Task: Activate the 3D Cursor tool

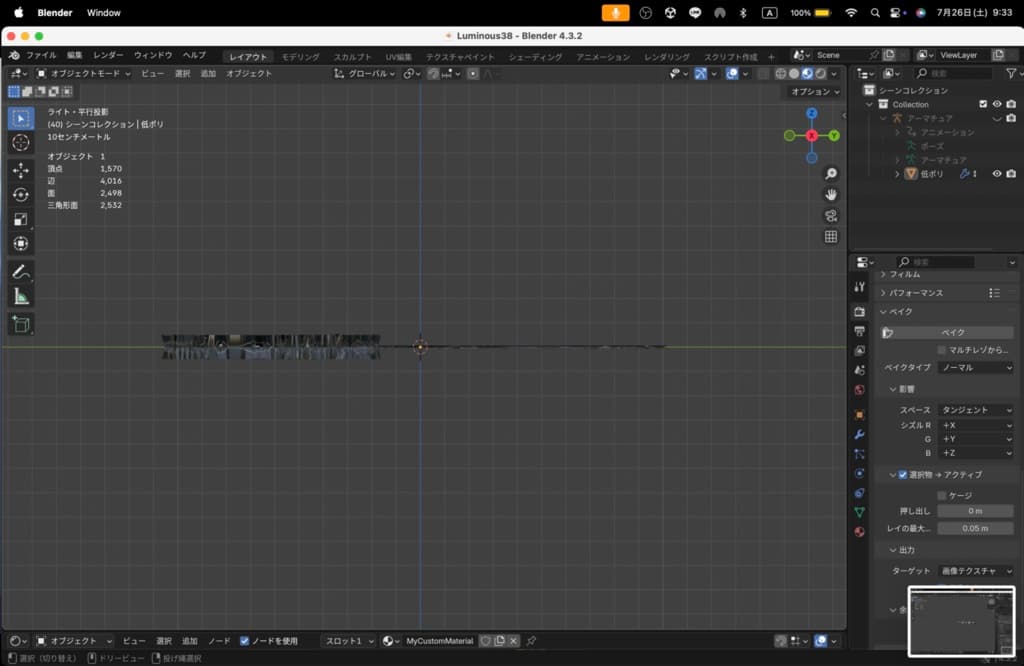Action: pos(21,143)
